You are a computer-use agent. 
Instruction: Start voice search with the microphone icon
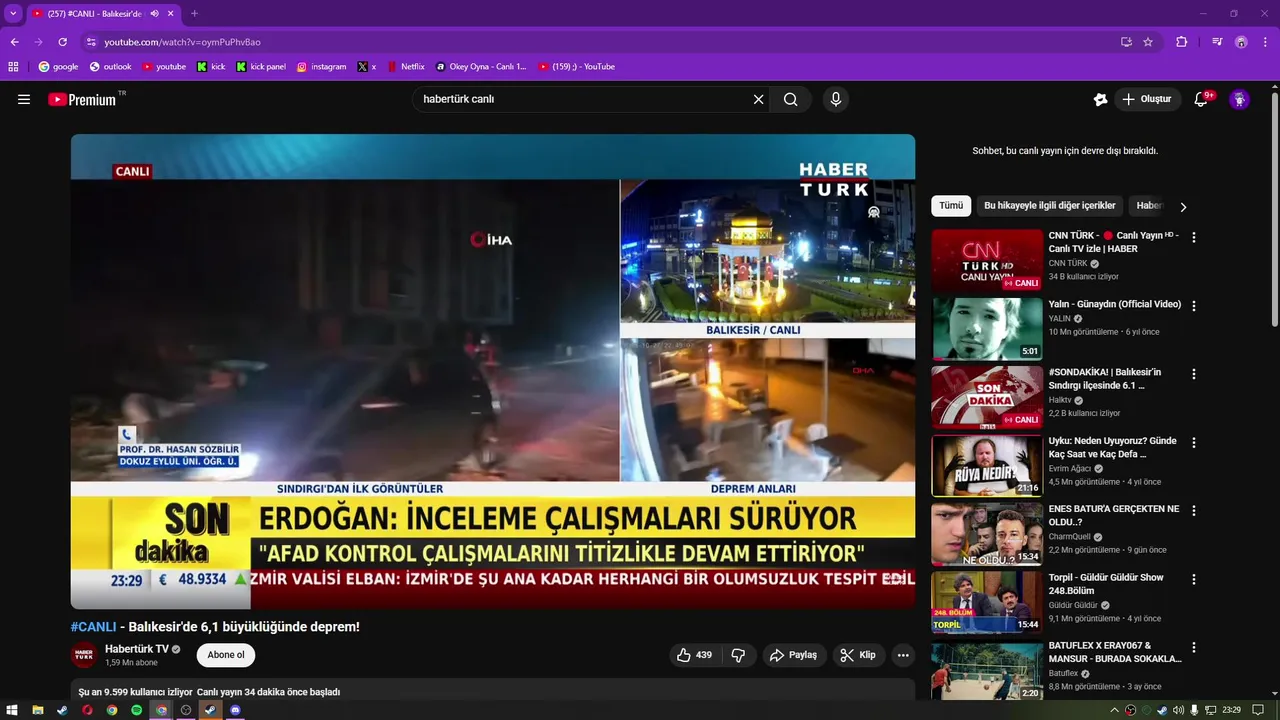pyautogui.click(x=836, y=99)
